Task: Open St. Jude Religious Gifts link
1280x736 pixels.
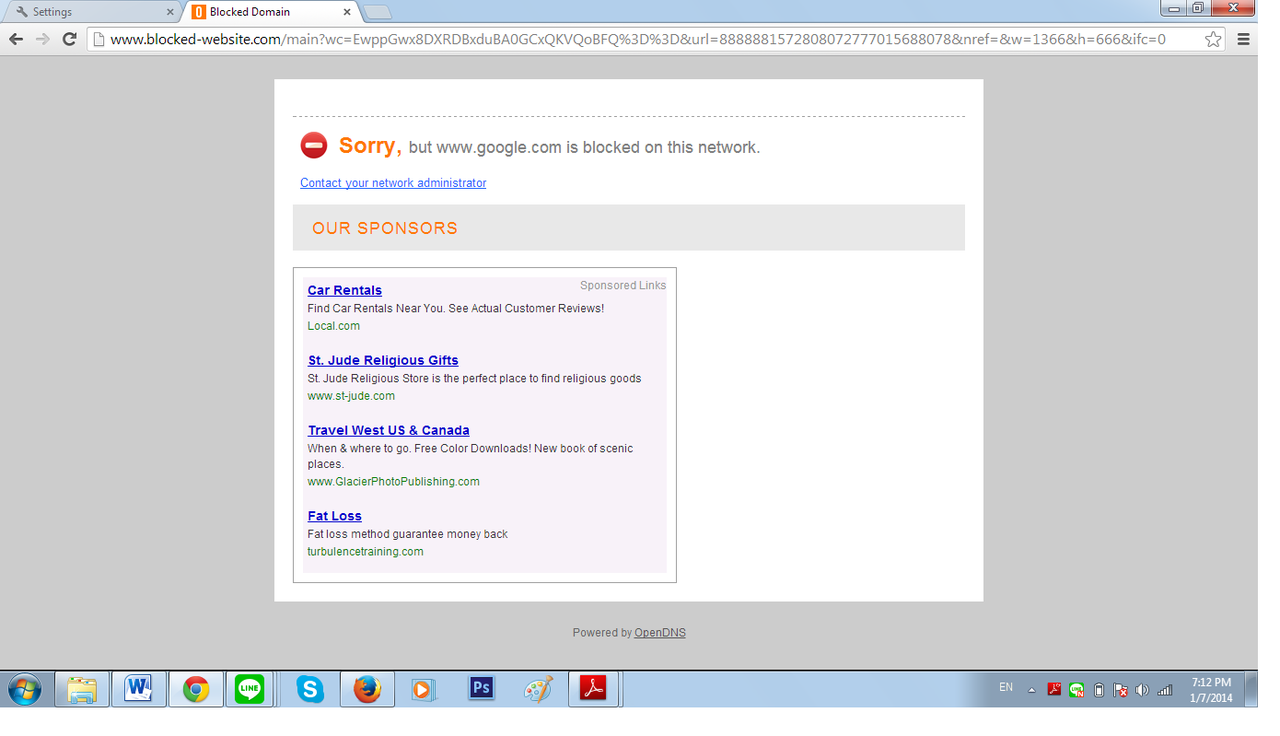Action: coord(383,360)
